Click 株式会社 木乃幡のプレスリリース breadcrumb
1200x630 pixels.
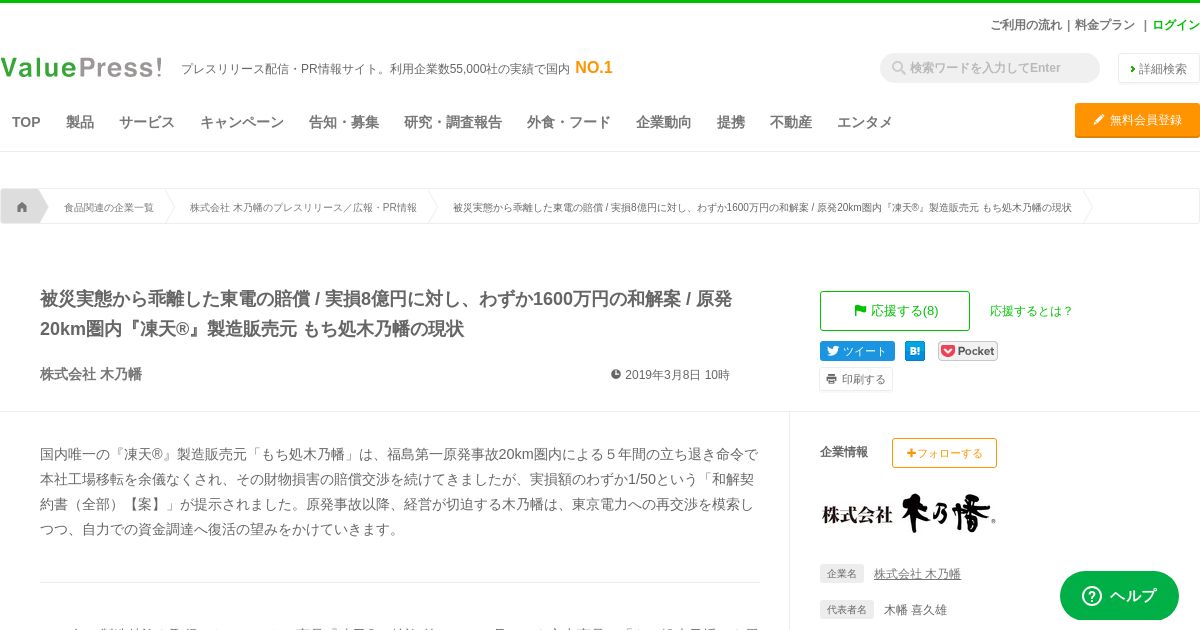pyautogui.click(x=303, y=208)
